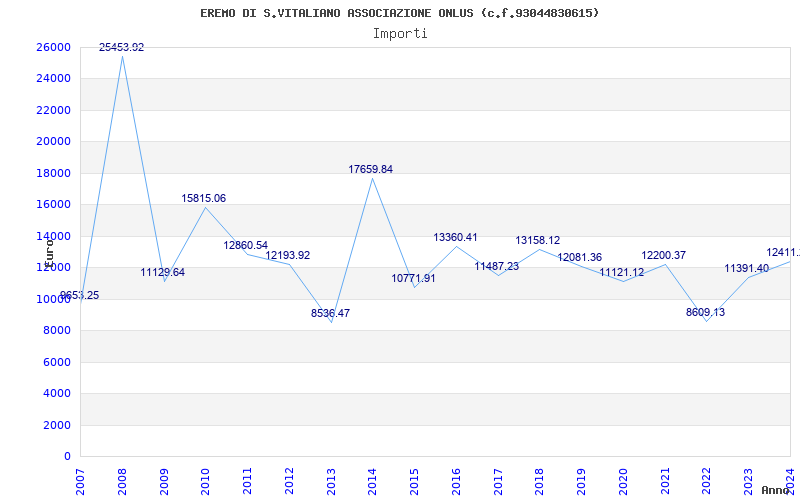Click the 2015 x-axis year label
This screenshot has width=800, height=500.
pyautogui.click(x=414, y=482)
